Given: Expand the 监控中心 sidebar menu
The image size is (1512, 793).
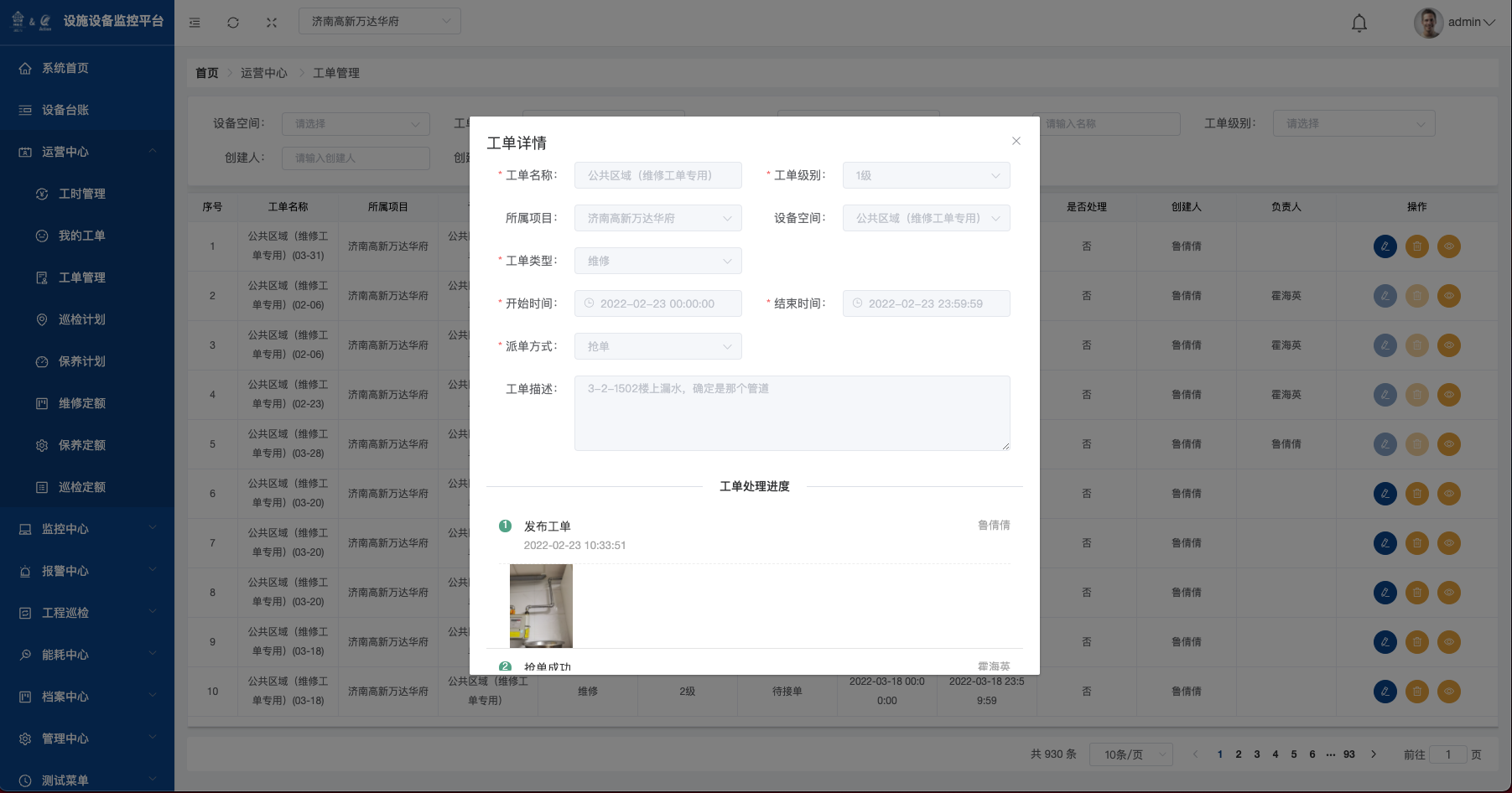Looking at the screenshot, I should click(x=87, y=529).
